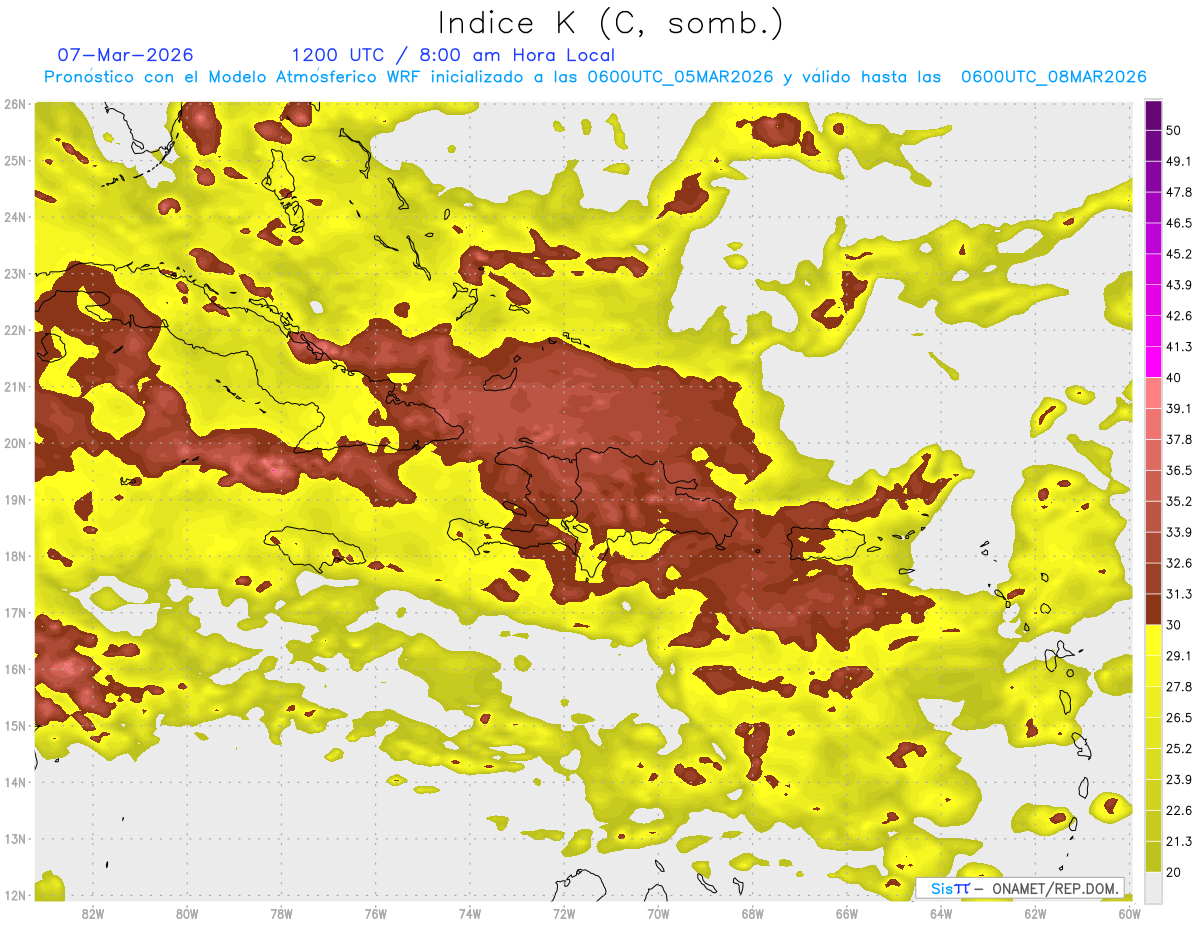The width and height of the screenshot is (1200, 927).
Task: Click the latitude label "12N"
Action: (x=14, y=895)
